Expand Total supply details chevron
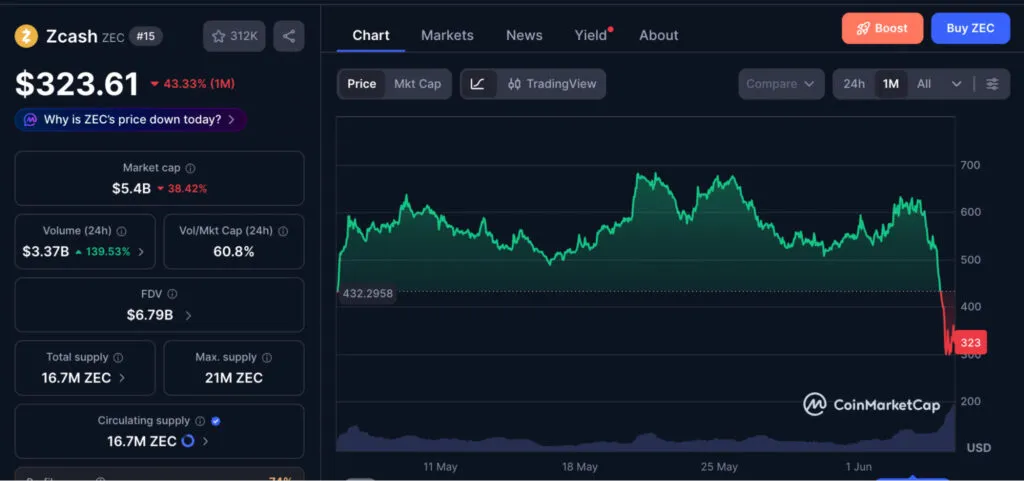Viewport: 1024px width, 481px height. coord(122,378)
